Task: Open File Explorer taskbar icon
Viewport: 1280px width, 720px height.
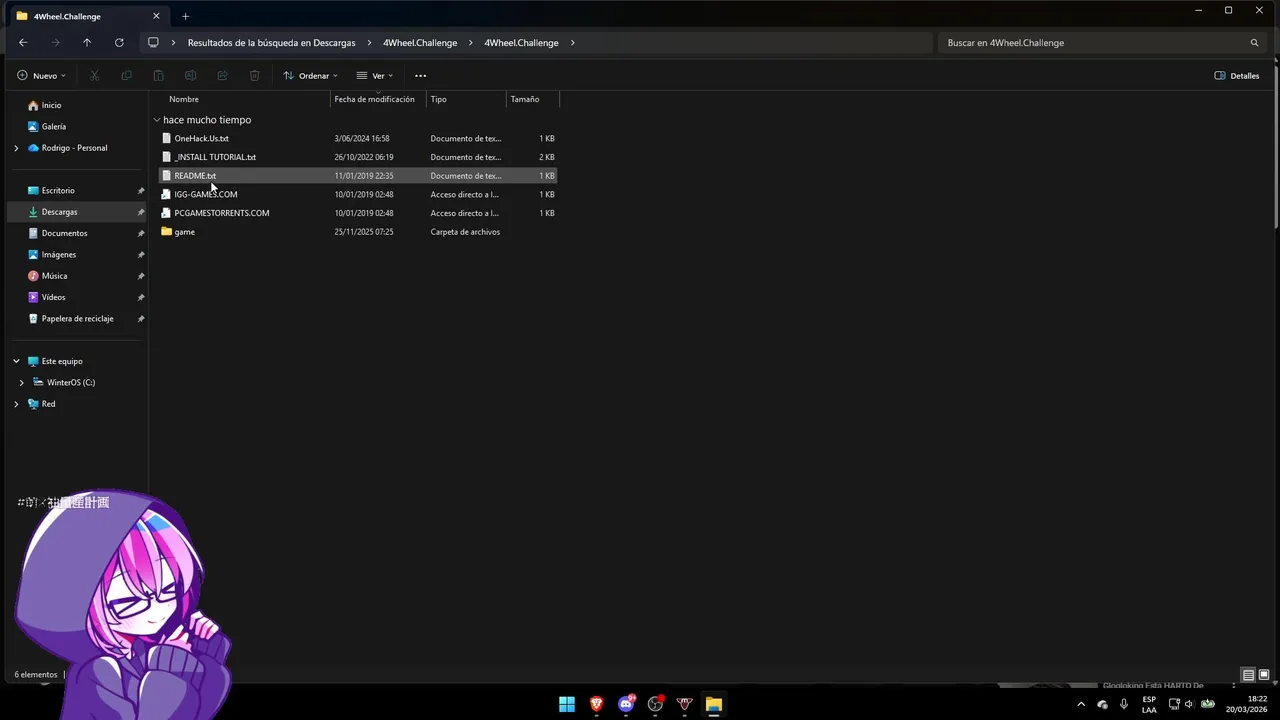Action: point(714,704)
